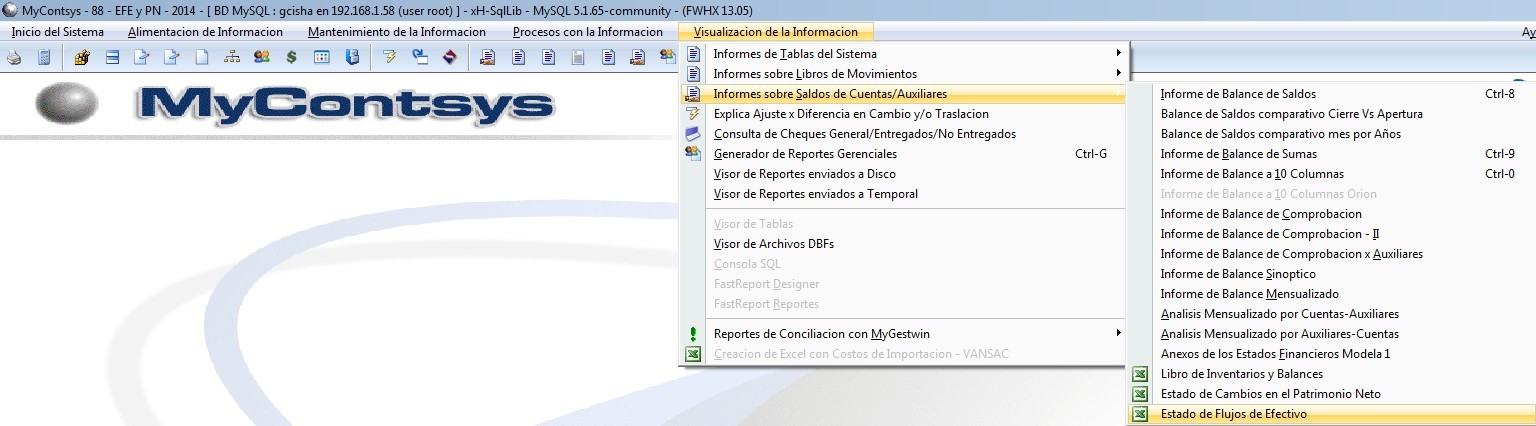Choose Balance de Saldos comparativo Cierre Vs Apertura
The height and width of the screenshot is (426, 1536).
click(1332, 114)
